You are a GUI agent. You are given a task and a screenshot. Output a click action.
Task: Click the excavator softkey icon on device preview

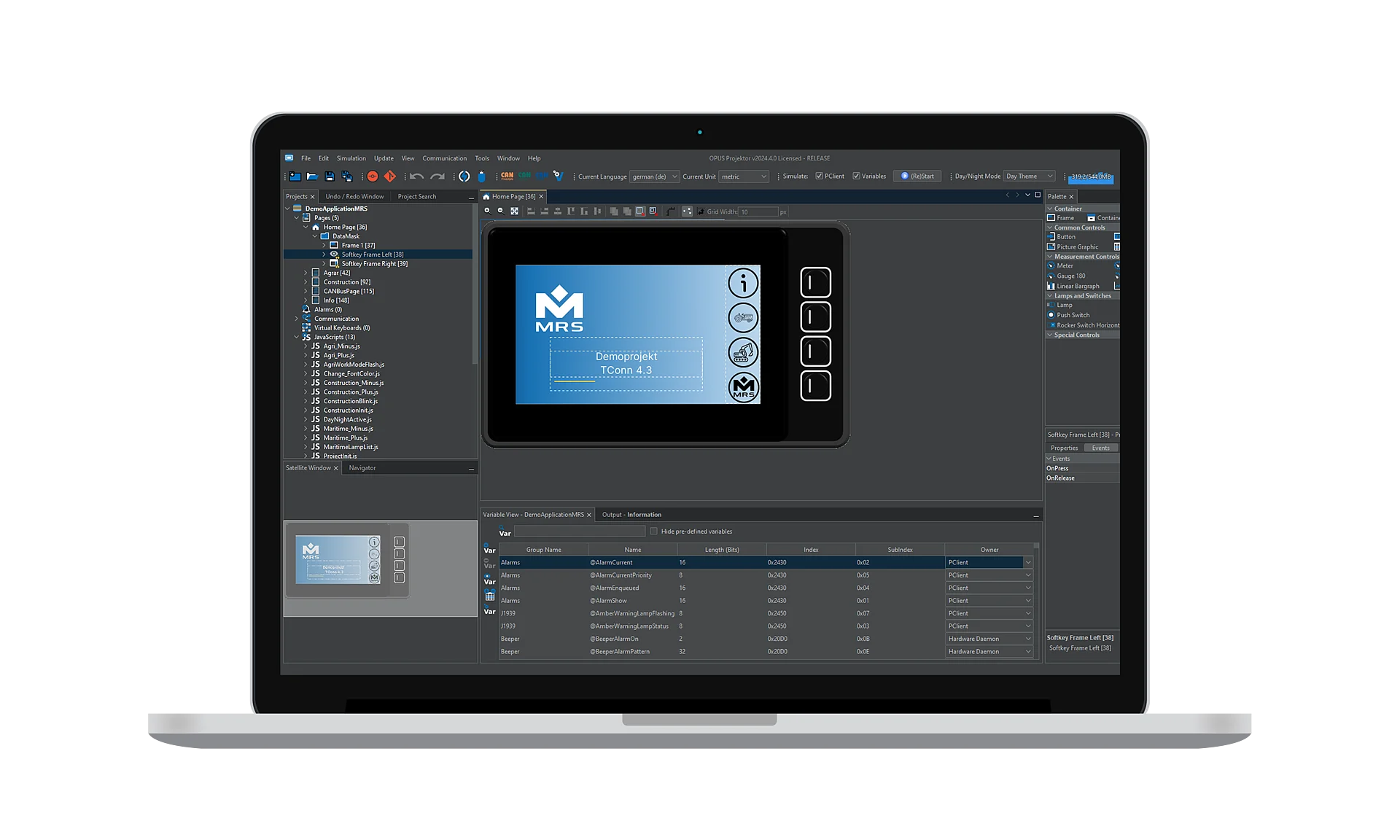coord(743,353)
